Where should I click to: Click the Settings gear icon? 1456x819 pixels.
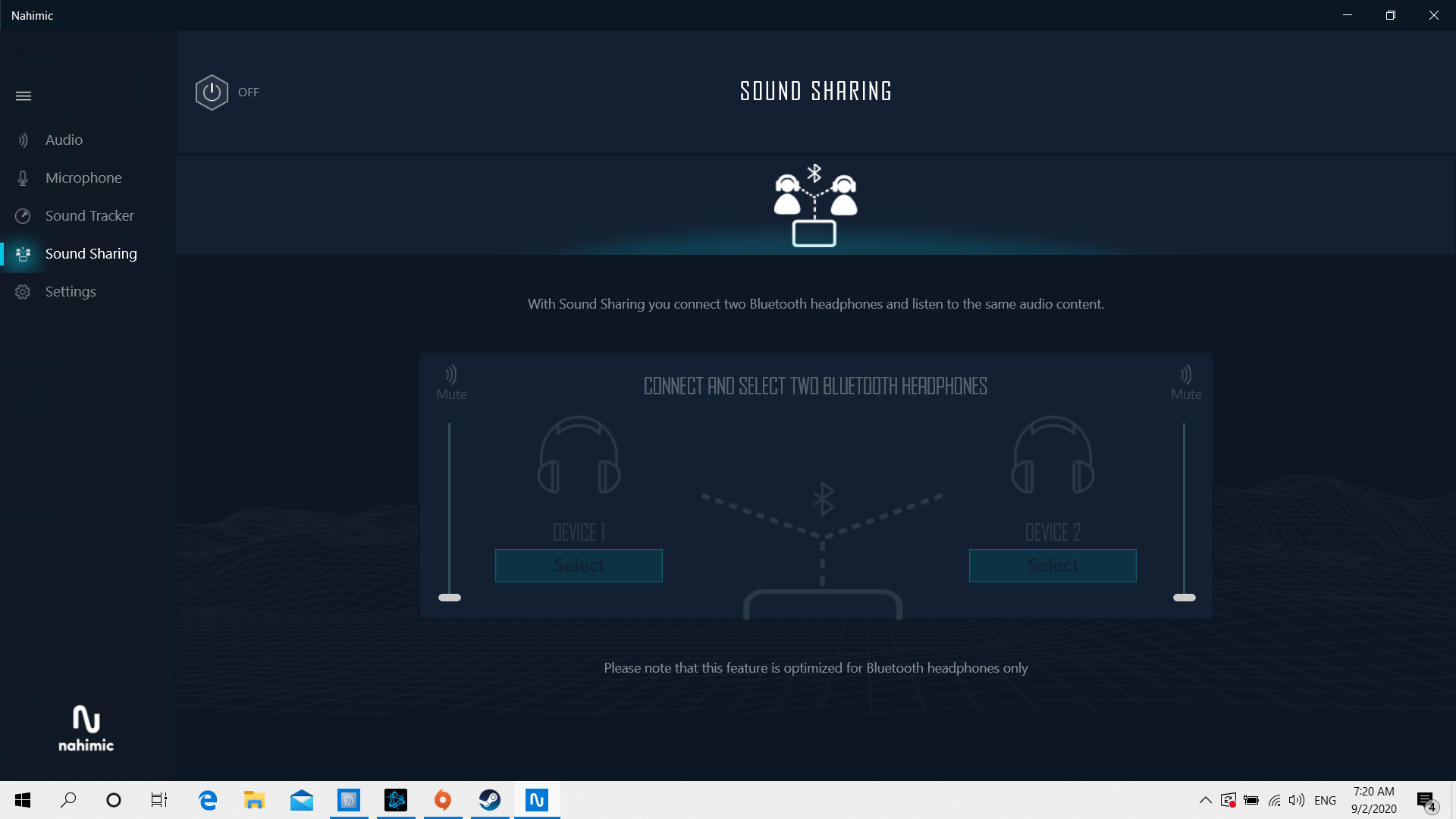(x=23, y=291)
